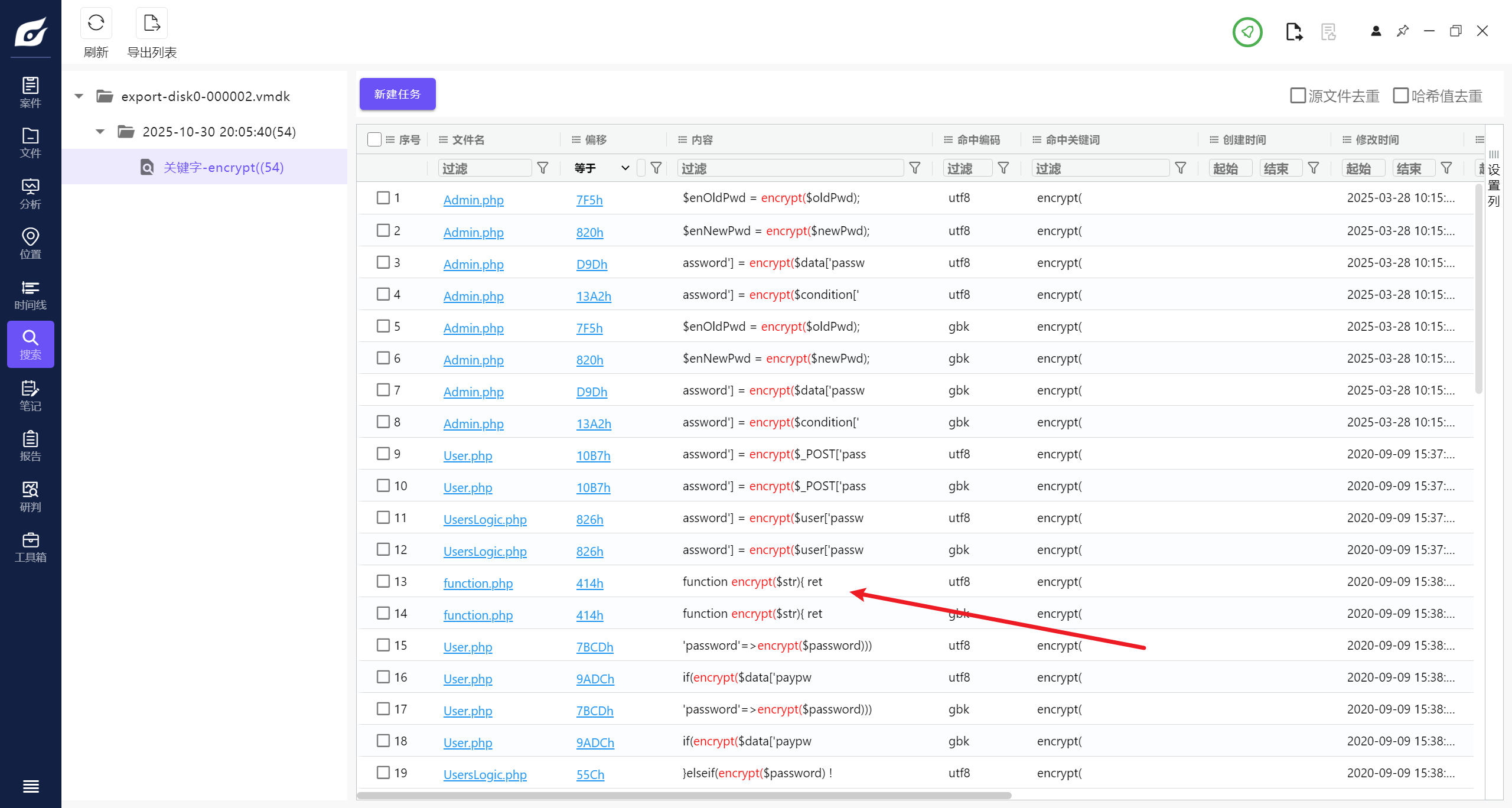Open the 等于 offset comparison dropdown
Image resolution: width=1512 pixels, height=808 pixels.
point(601,168)
